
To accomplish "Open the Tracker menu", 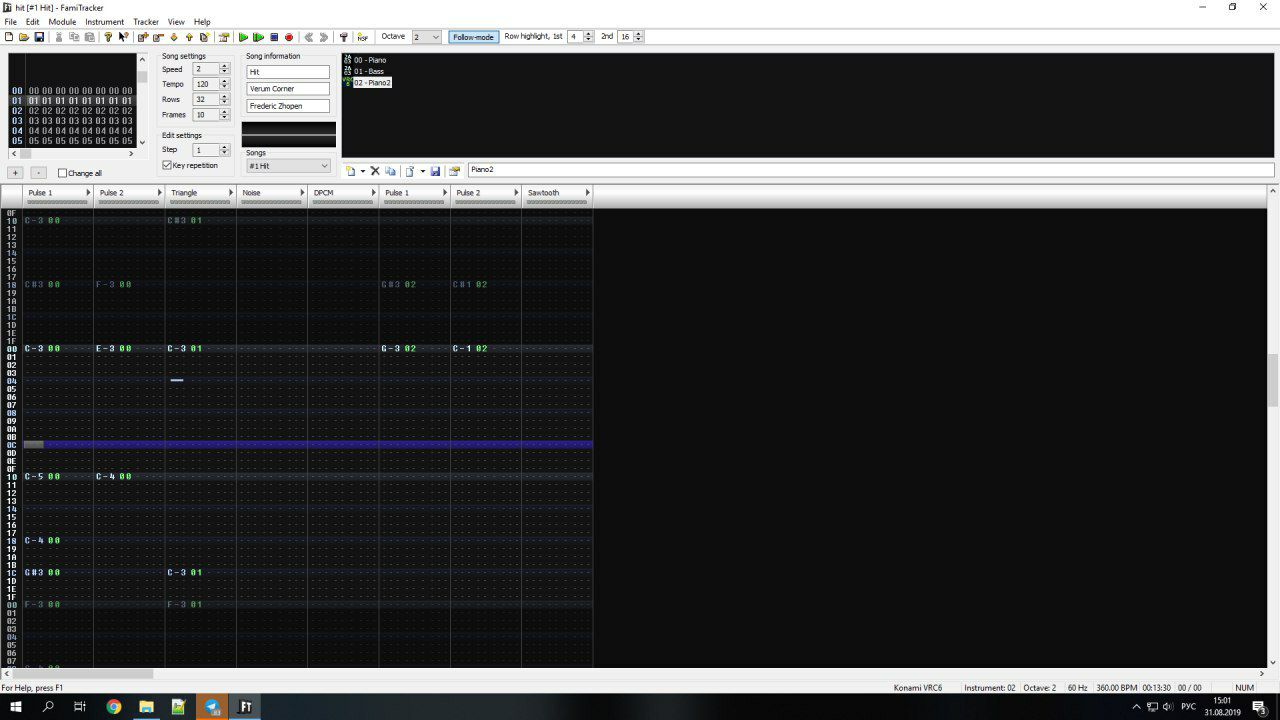I will [146, 21].
